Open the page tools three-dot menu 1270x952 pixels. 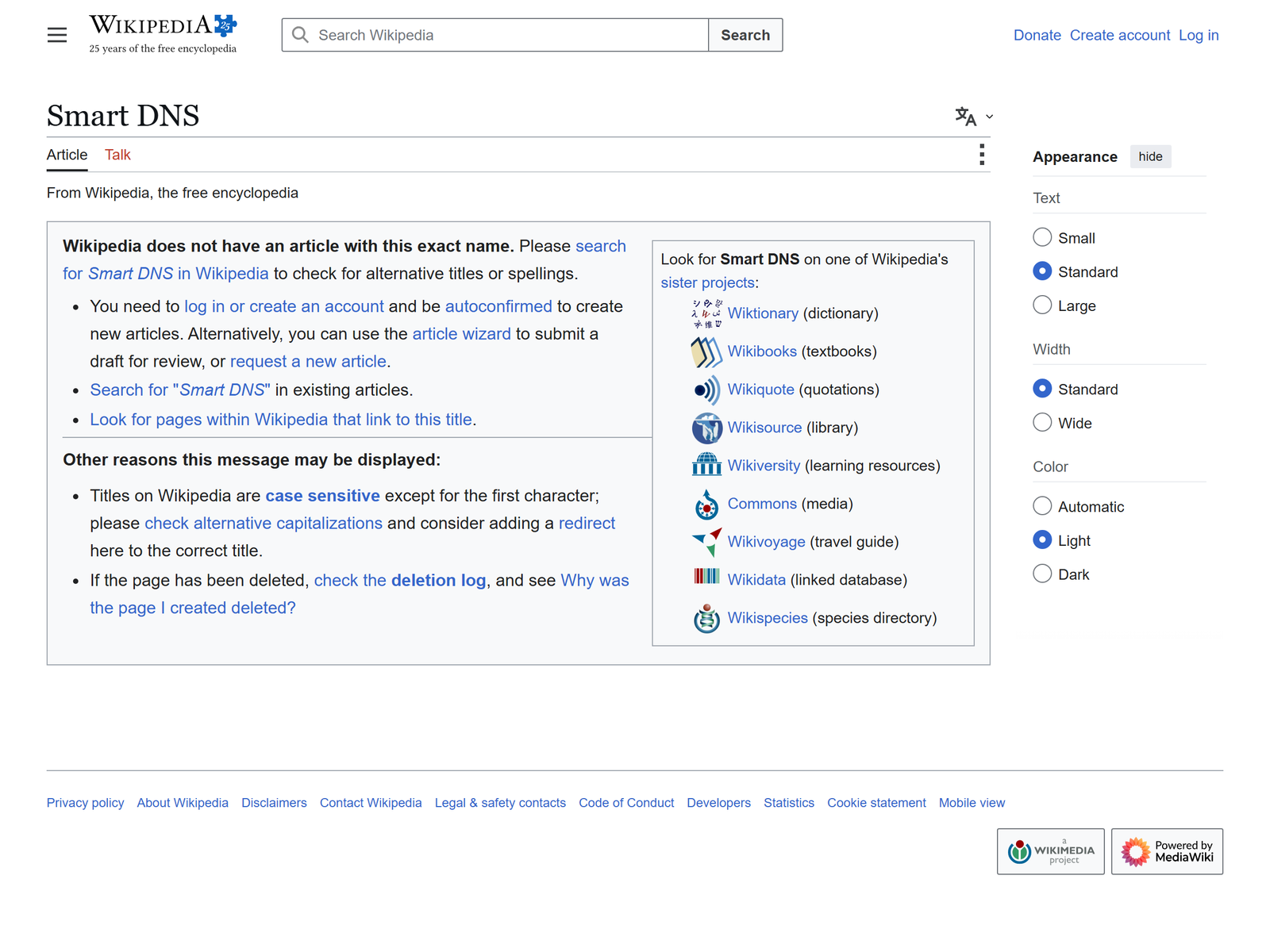[982, 155]
